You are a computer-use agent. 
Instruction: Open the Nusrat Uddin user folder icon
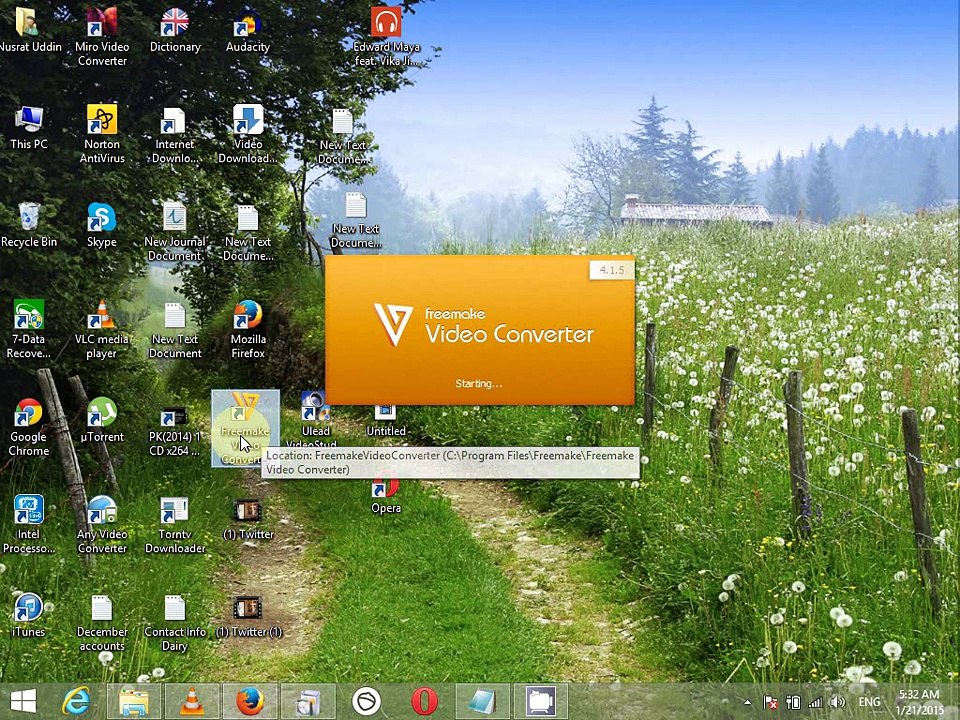coord(29,29)
